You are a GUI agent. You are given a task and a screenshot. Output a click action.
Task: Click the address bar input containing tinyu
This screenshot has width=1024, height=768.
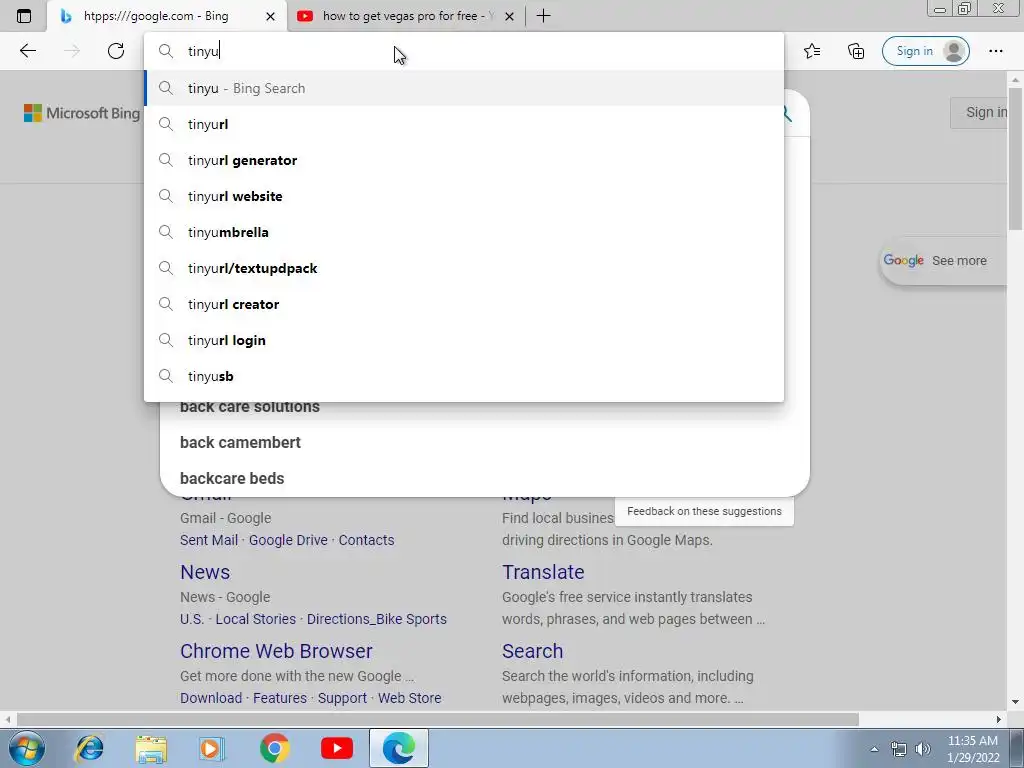[464, 51]
